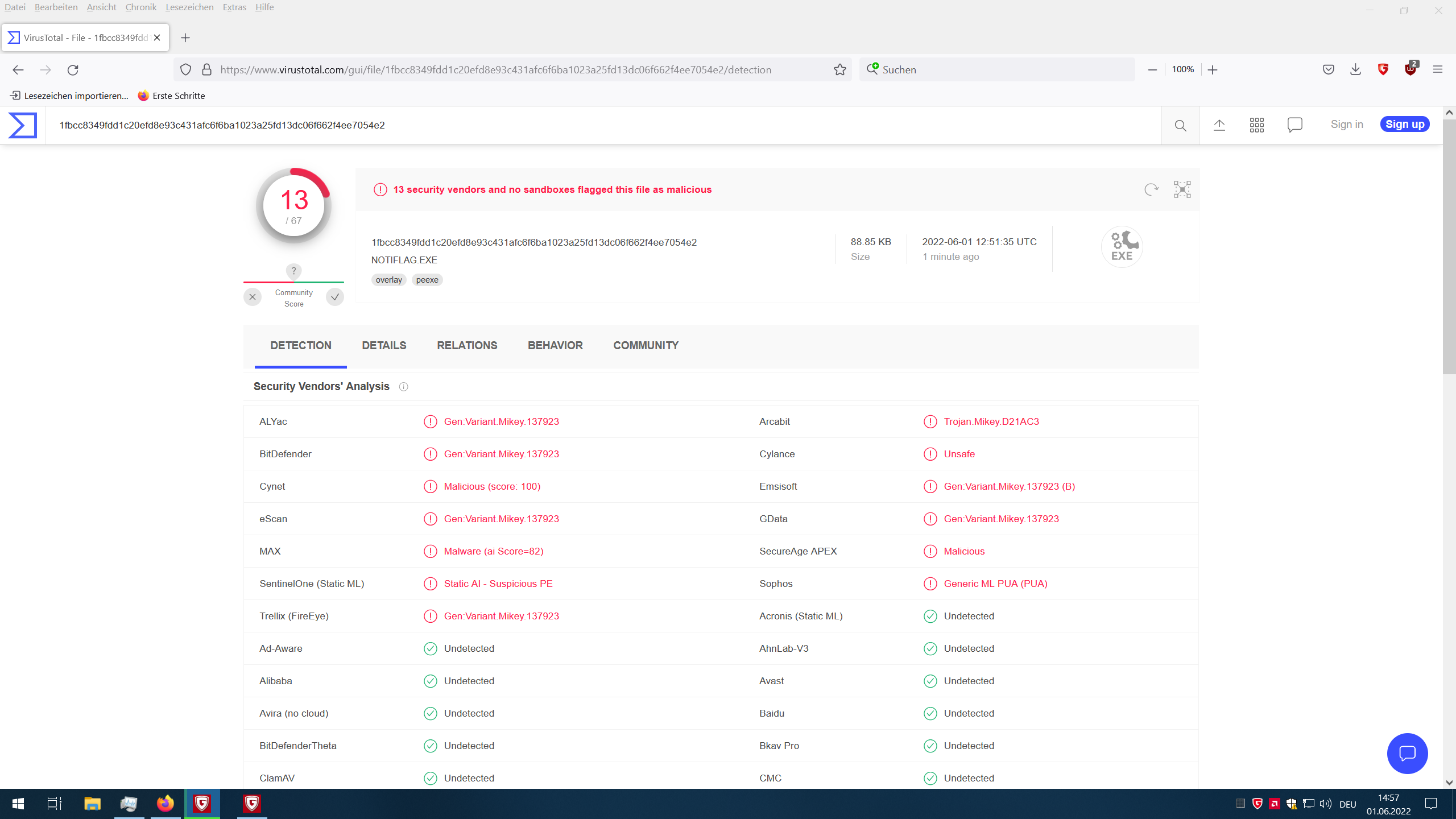This screenshot has width=1456, height=819.
Task: Open the upload file icon
Action: click(1219, 125)
